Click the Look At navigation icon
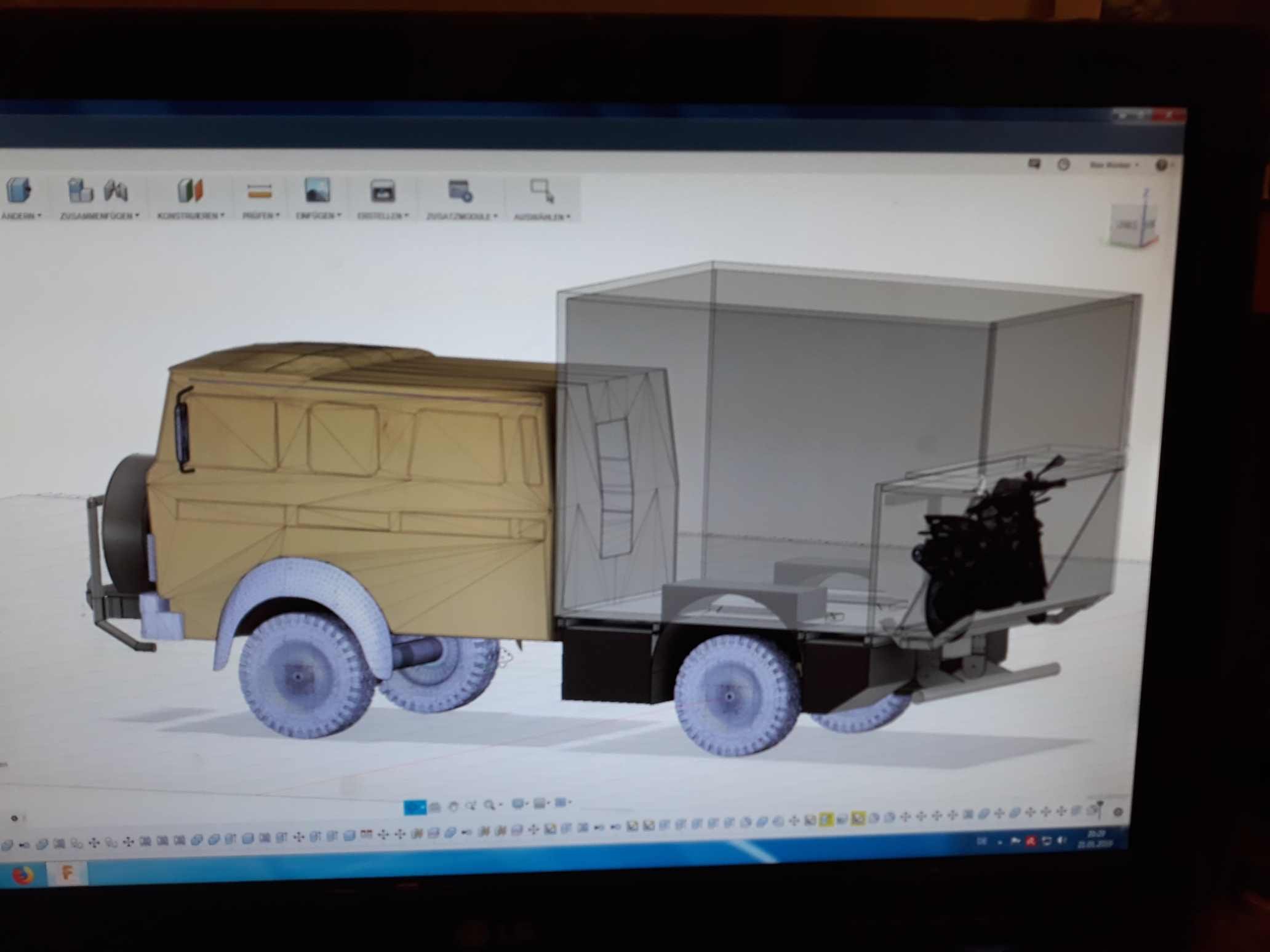Screen dimensions: 1270x952 click(435, 807)
